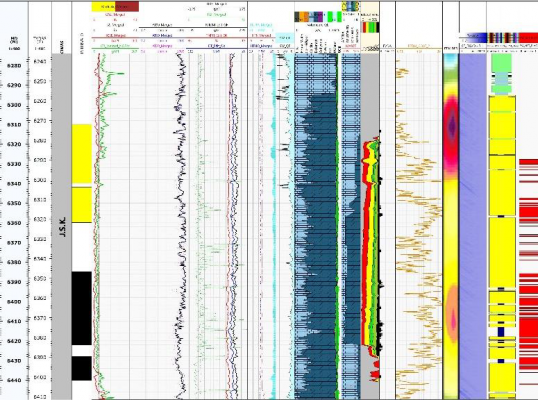Select the lavender image track
538x400 pixels.
473,226
